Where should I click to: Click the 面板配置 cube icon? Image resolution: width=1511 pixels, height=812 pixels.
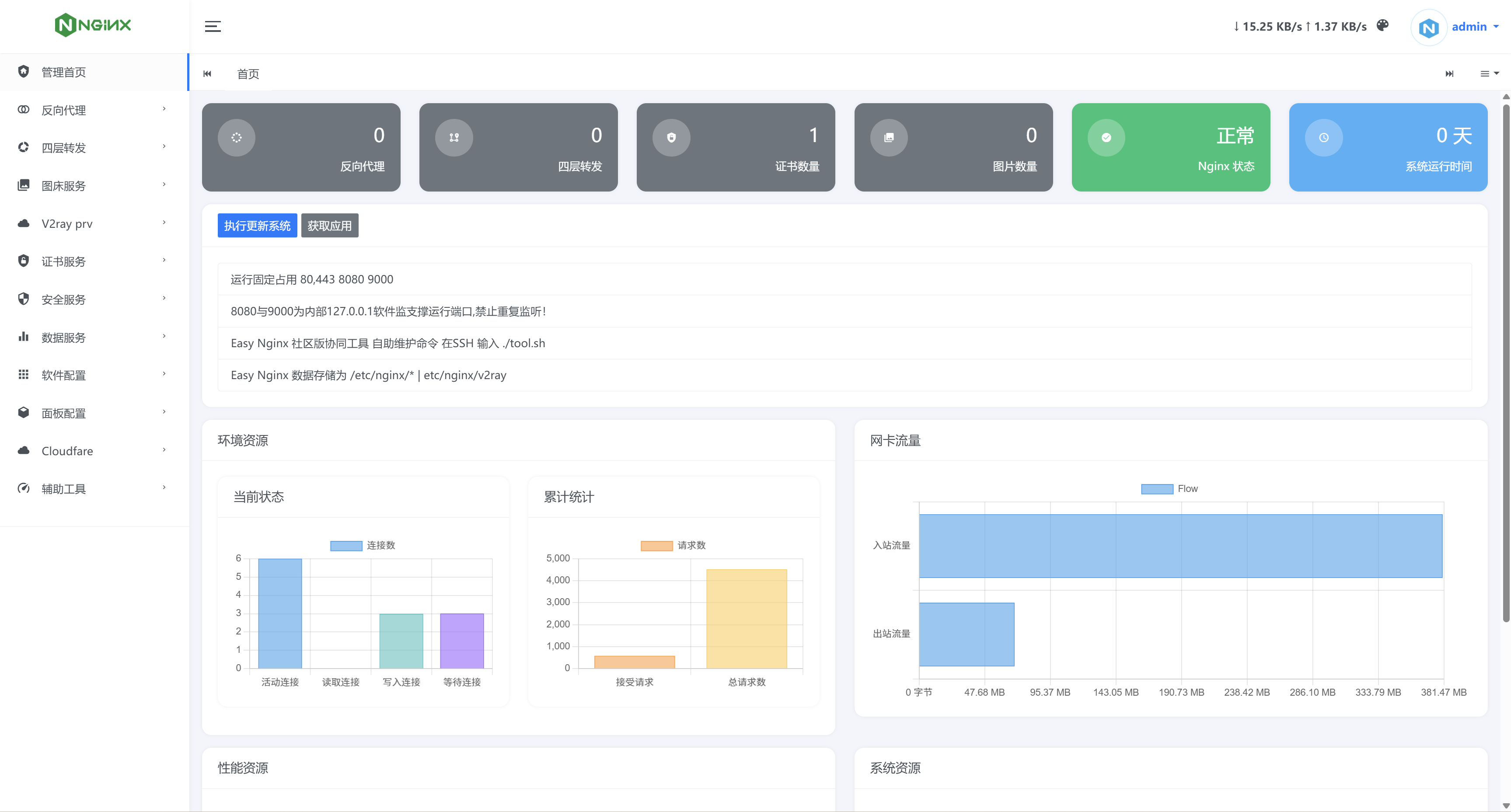click(x=24, y=413)
